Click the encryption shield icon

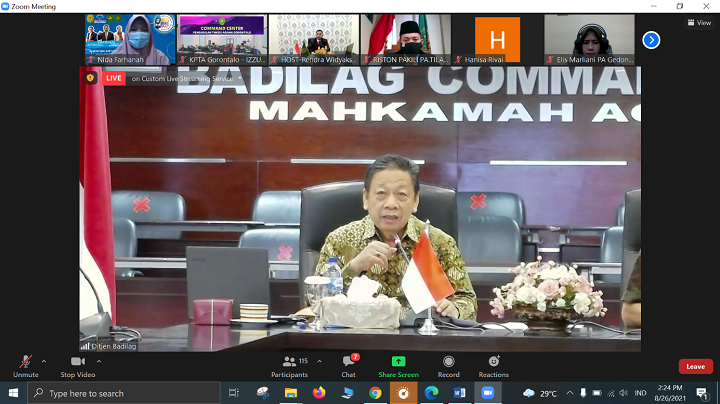pyautogui.click(x=89, y=78)
